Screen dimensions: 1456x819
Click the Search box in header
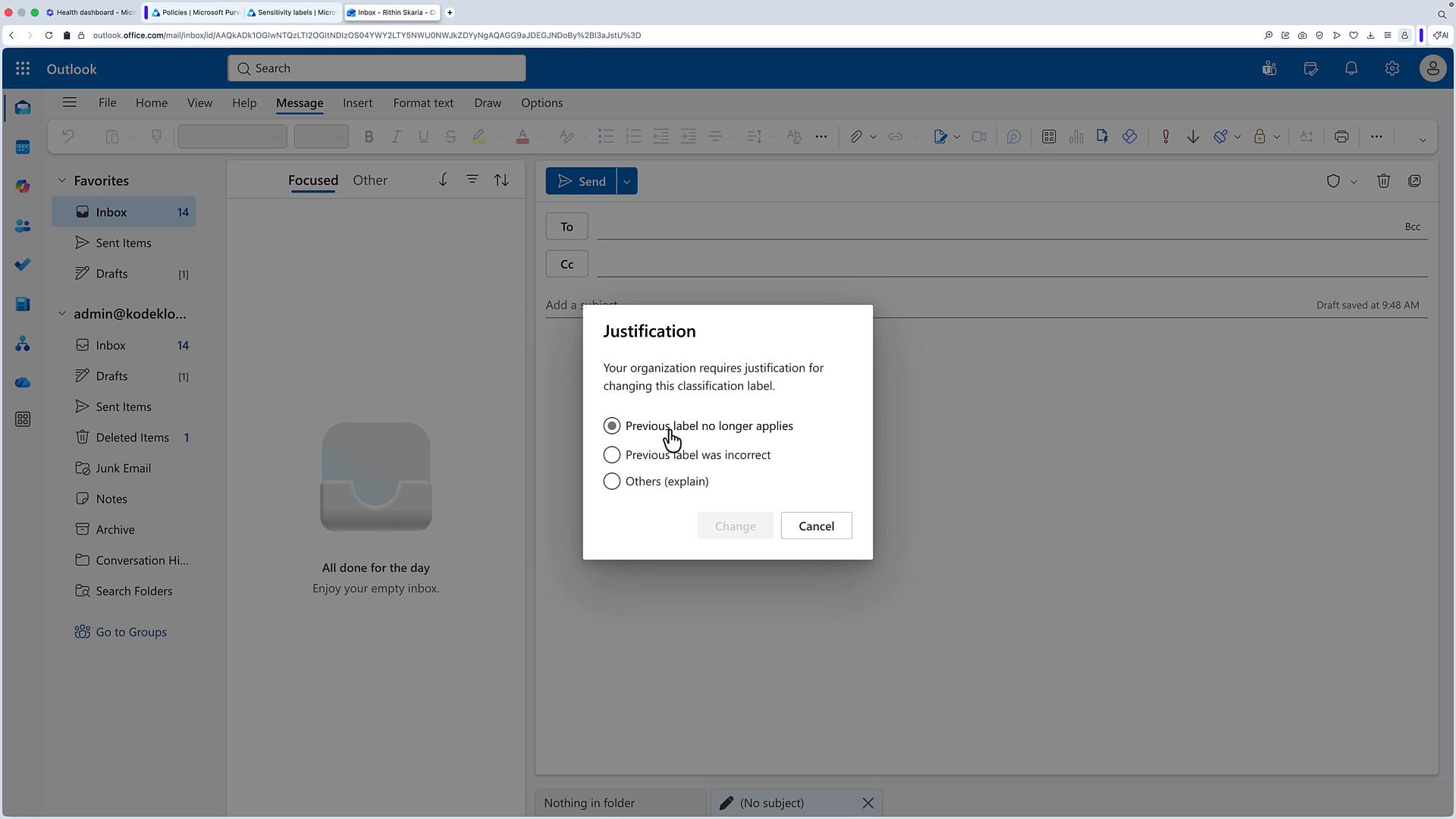coord(376,68)
